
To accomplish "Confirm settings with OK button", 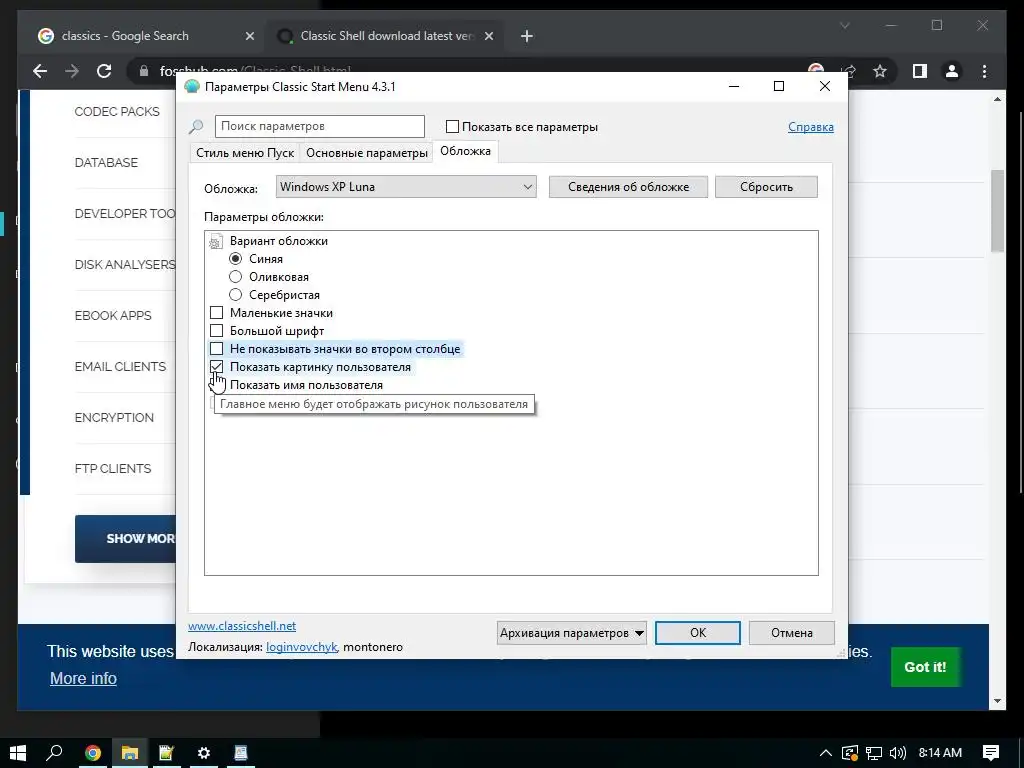I will (697, 633).
